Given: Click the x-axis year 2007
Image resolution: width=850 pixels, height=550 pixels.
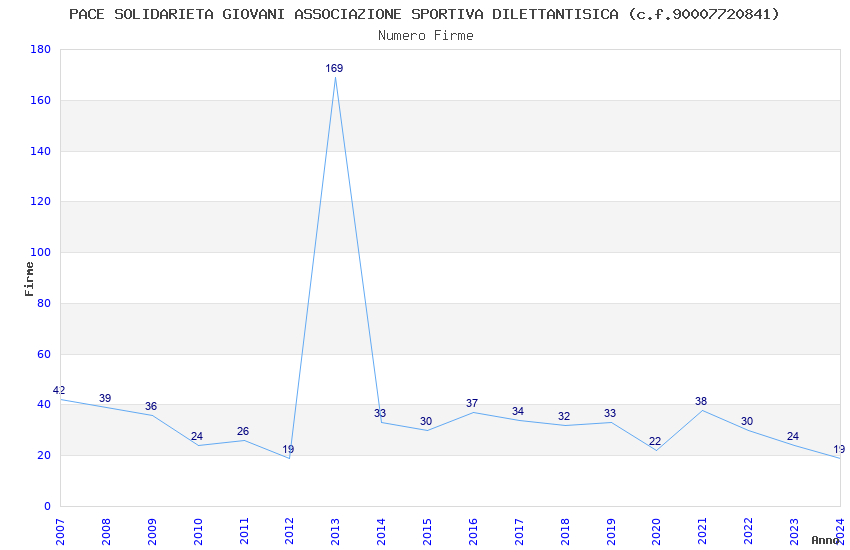Looking at the screenshot, I should pos(60,532).
